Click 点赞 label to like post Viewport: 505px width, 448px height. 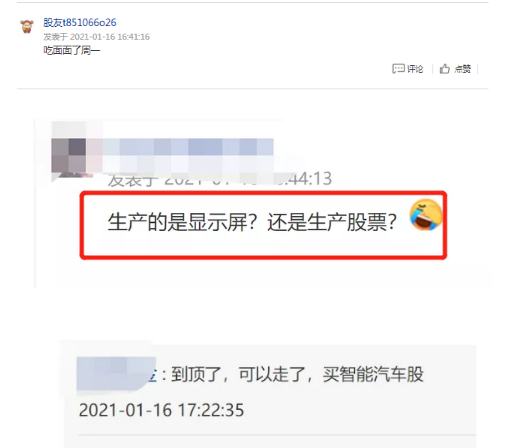pyautogui.click(x=463, y=69)
